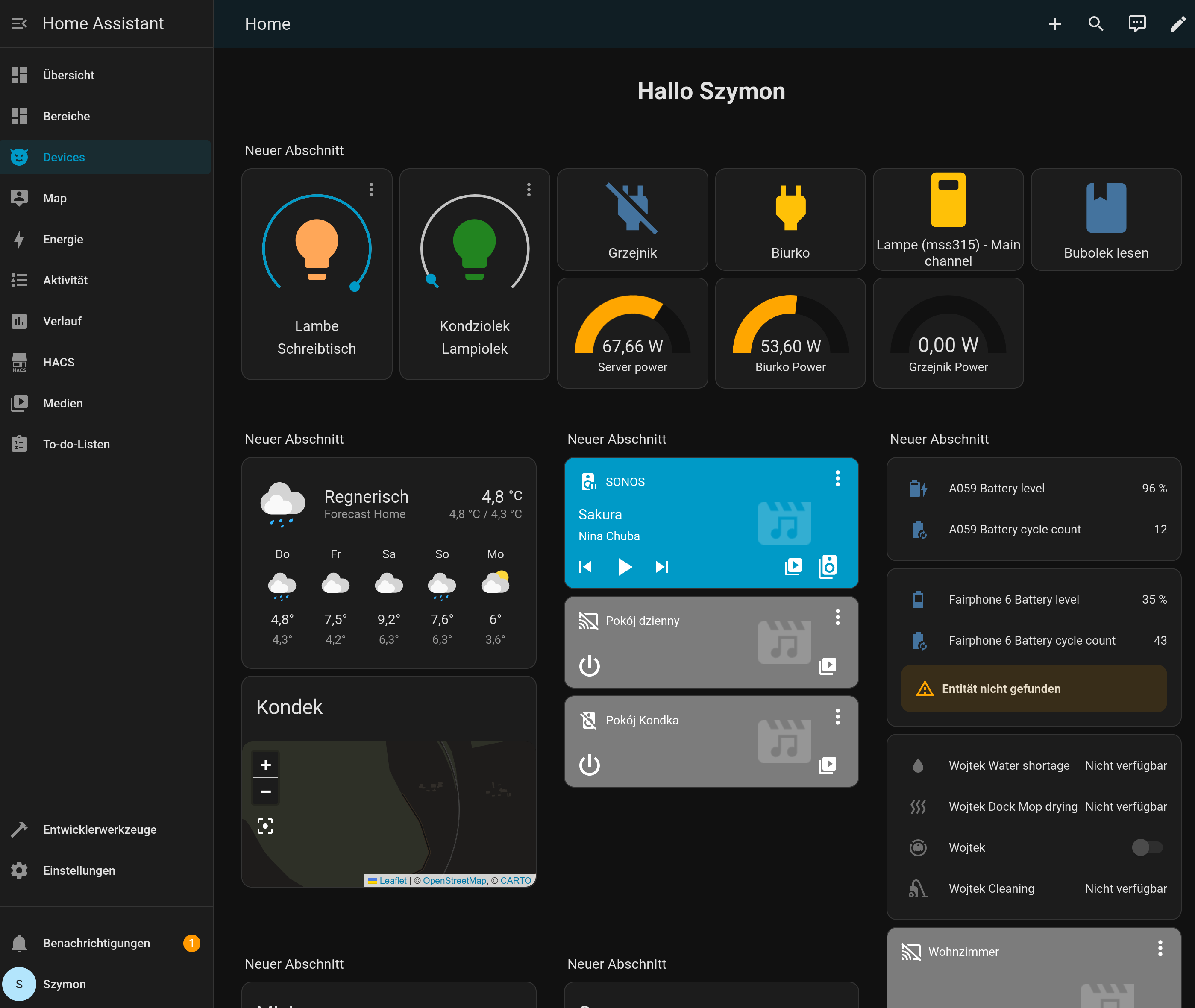Click the search magnifier in header
Screen dimensions: 1195x1008
(x=1095, y=23)
